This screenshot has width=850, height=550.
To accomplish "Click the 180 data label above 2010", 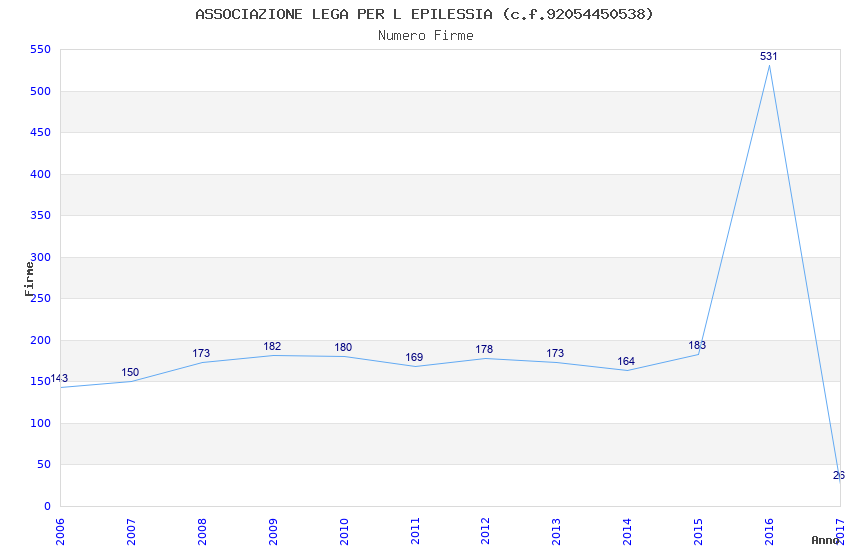I will point(343,347).
